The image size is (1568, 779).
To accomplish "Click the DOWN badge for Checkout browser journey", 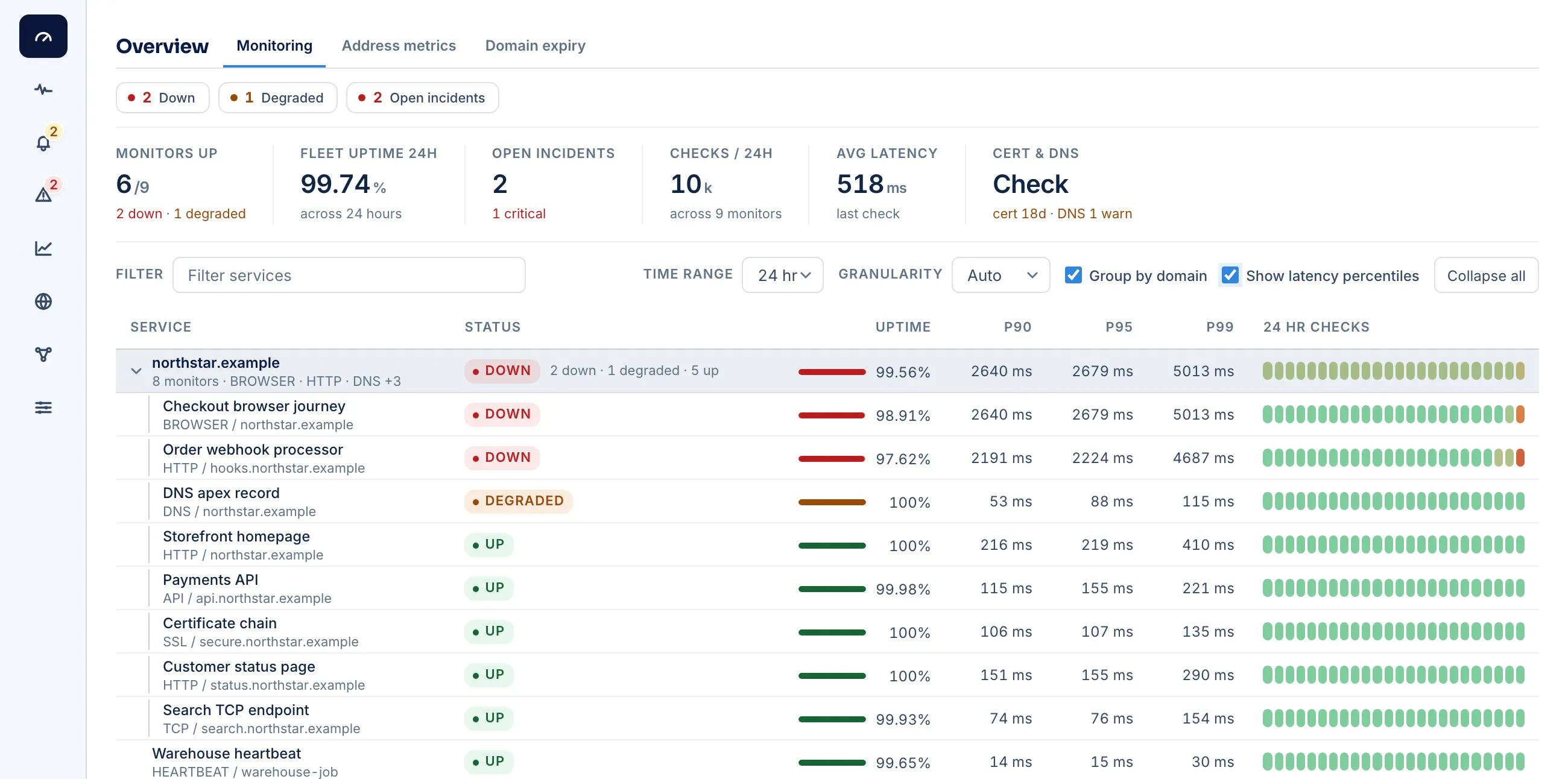I will [502, 414].
